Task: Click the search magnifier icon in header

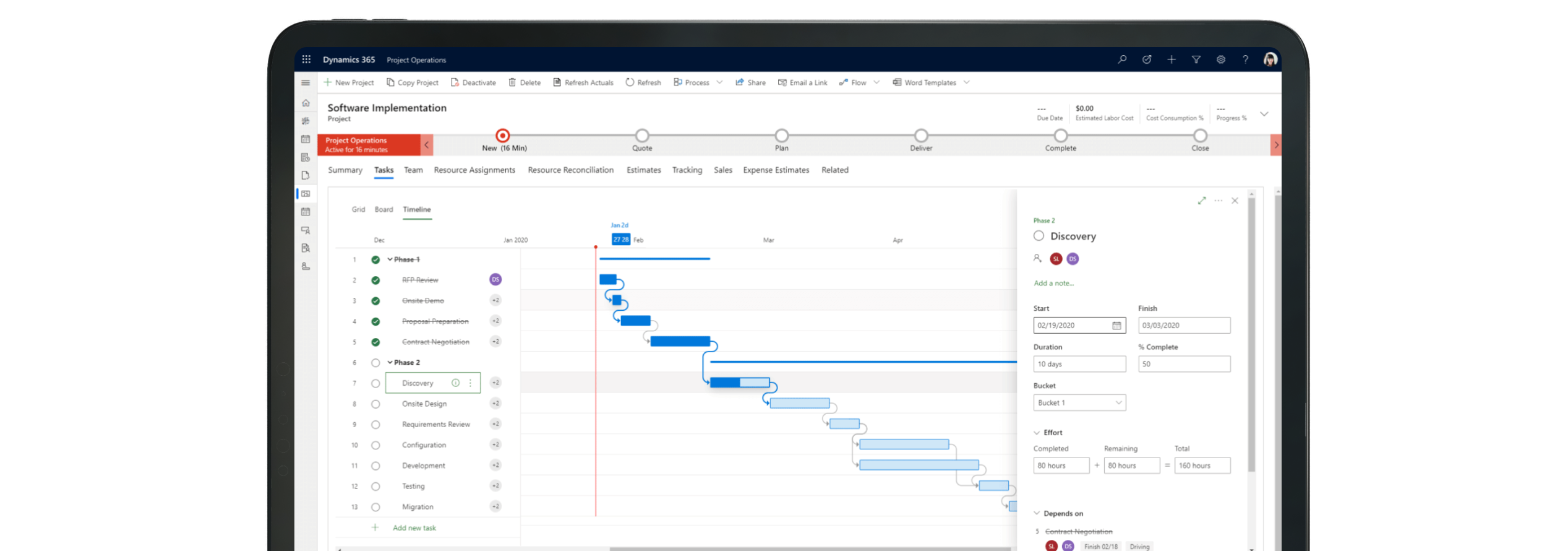Action: click(1122, 59)
